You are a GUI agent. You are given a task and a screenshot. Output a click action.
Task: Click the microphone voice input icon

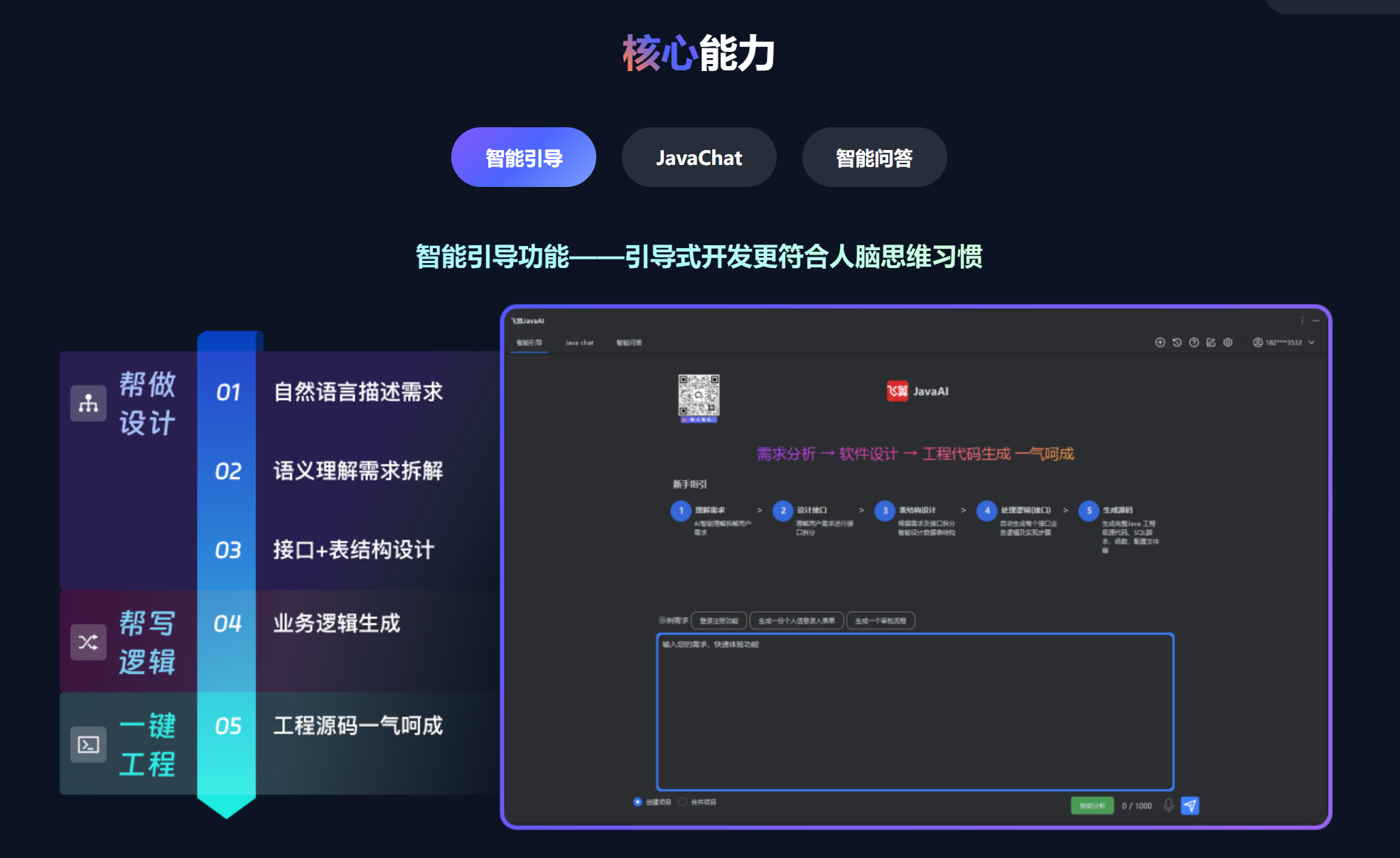(1168, 805)
